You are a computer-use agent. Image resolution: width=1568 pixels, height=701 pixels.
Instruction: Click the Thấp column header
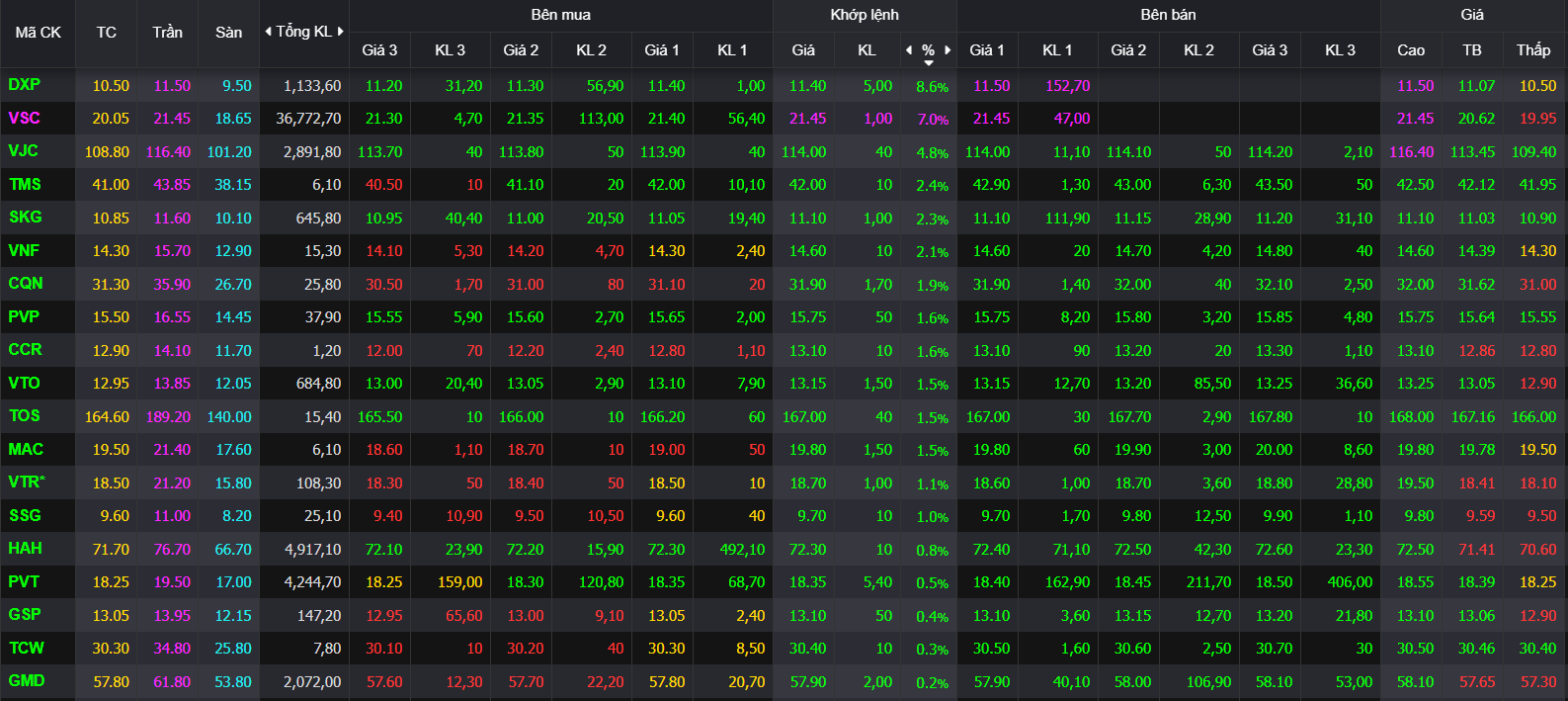pyautogui.click(x=1533, y=49)
